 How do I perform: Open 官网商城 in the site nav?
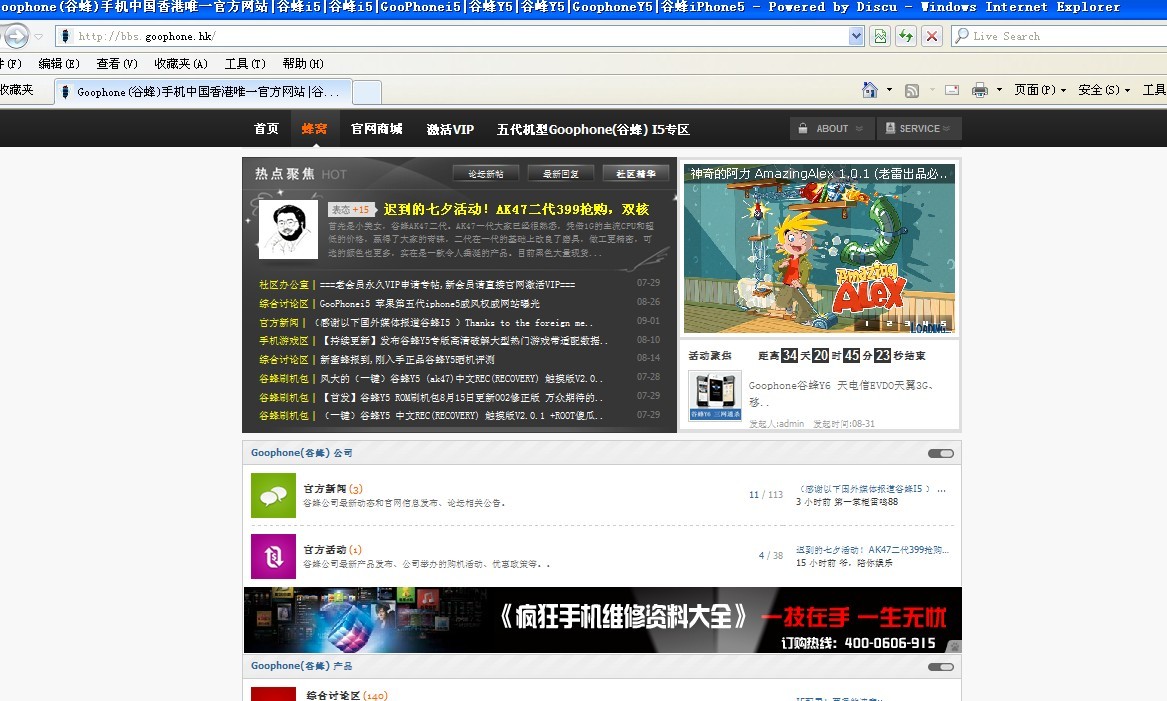coord(377,129)
